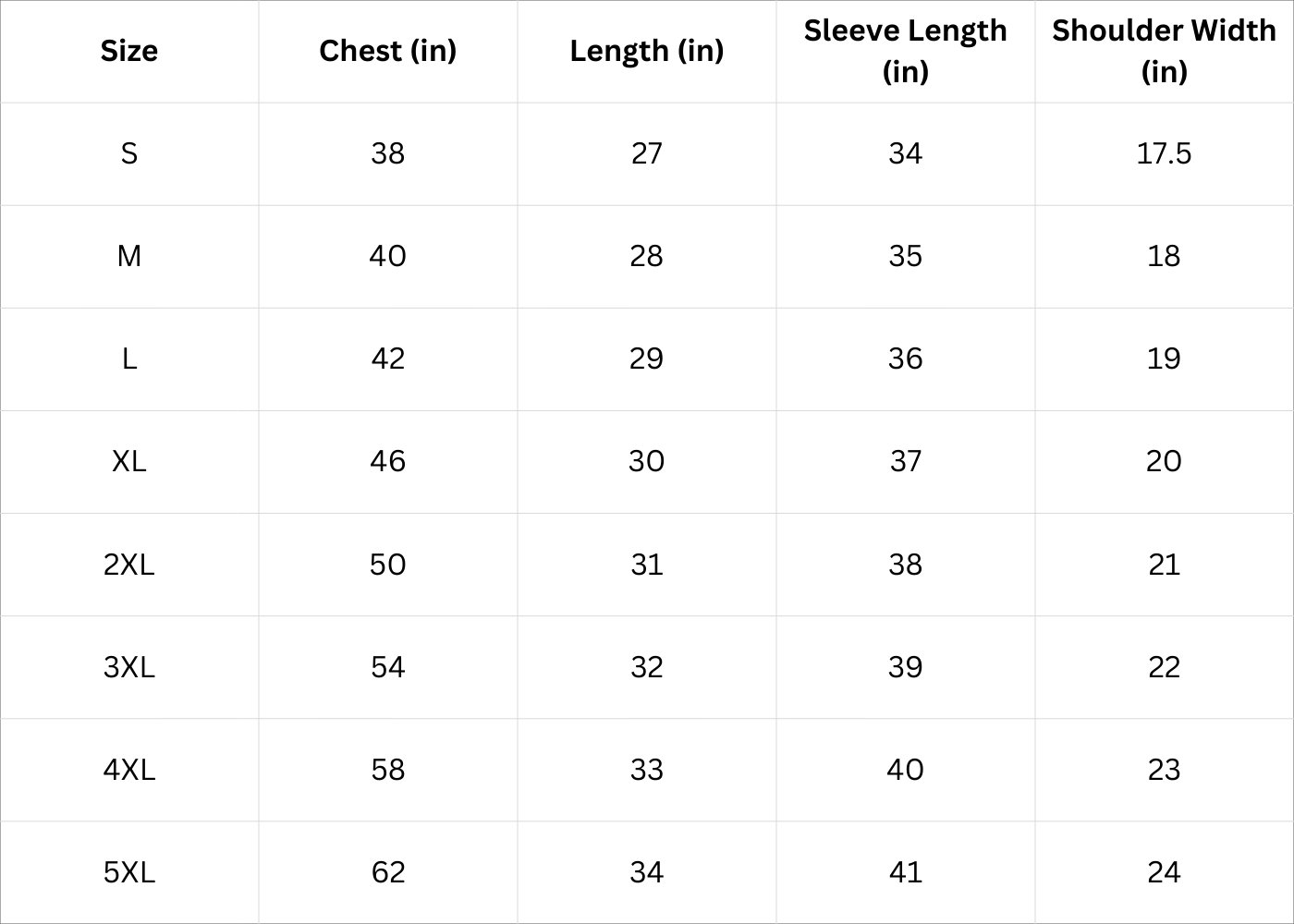Click sleeve length 39 for size 3XL
Viewport: 1294px width, 924px height.
905,667
